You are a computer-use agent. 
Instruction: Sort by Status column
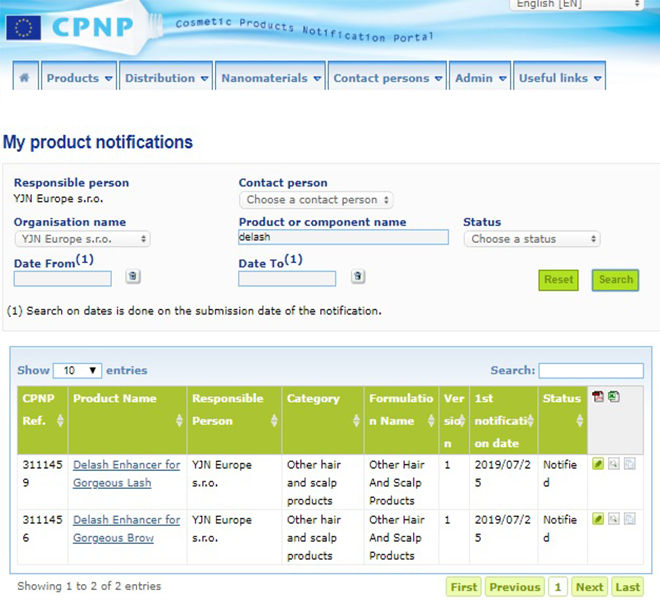coord(562,420)
